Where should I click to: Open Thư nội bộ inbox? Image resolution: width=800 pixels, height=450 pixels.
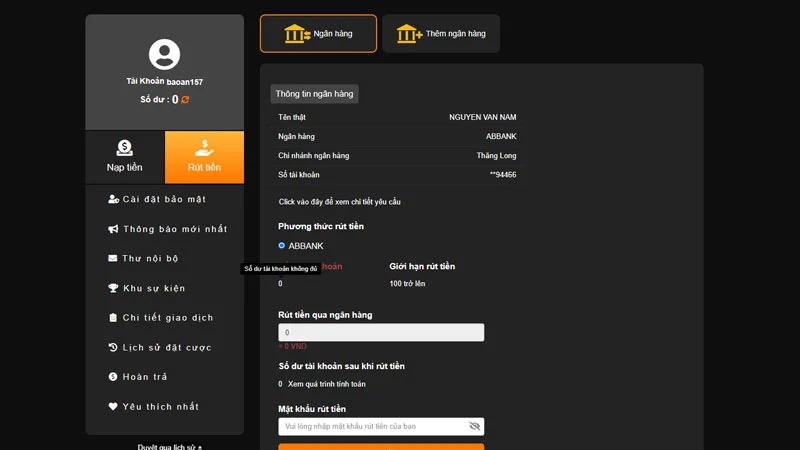coord(150,258)
